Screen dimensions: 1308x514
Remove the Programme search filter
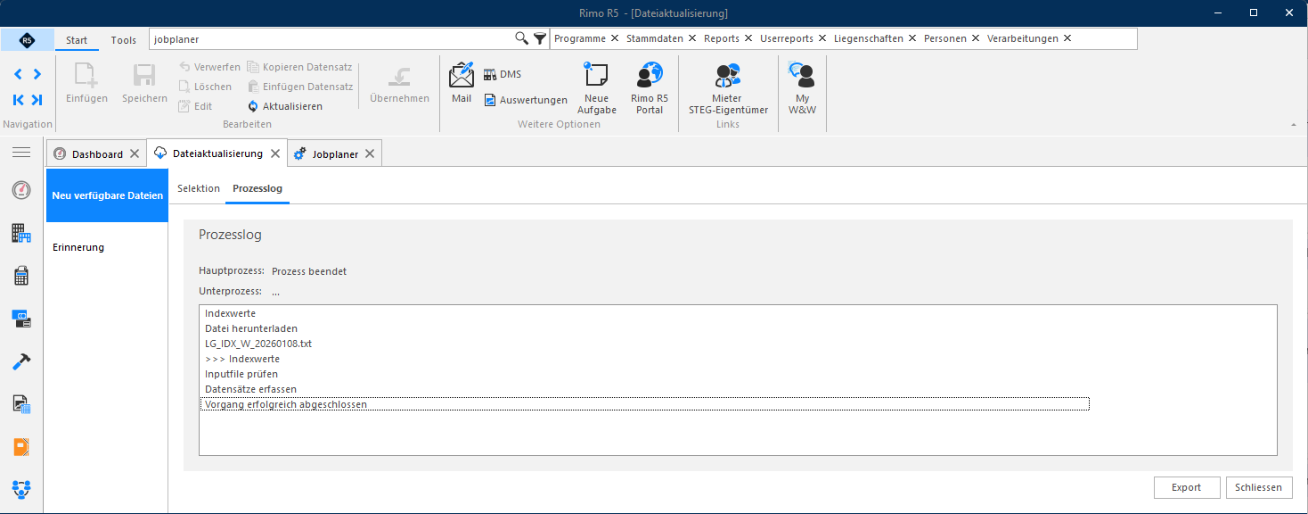pos(614,38)
